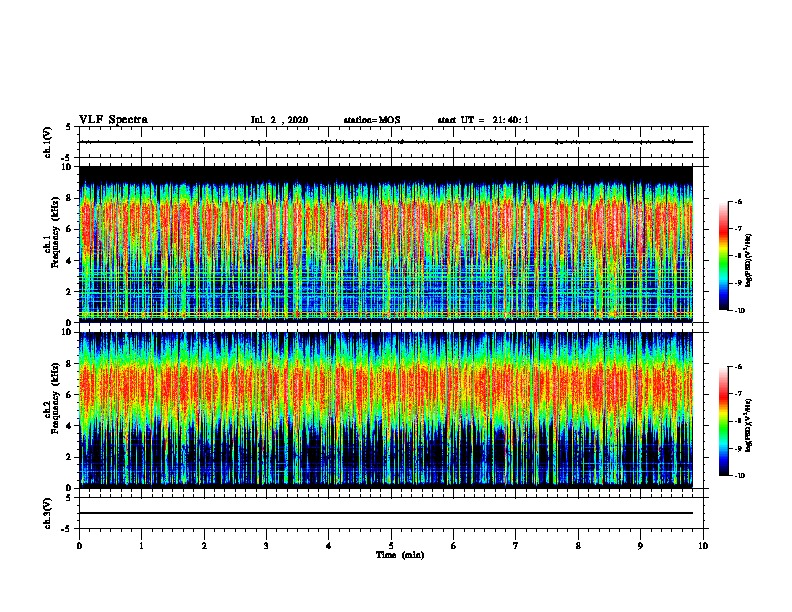
Task: Click time axis tick label "9"
Action: point(640,545)
